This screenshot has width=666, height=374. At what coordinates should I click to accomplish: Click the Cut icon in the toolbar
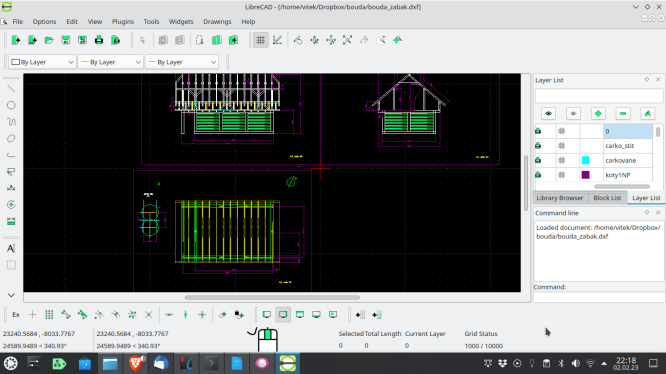tap(200, 40)
